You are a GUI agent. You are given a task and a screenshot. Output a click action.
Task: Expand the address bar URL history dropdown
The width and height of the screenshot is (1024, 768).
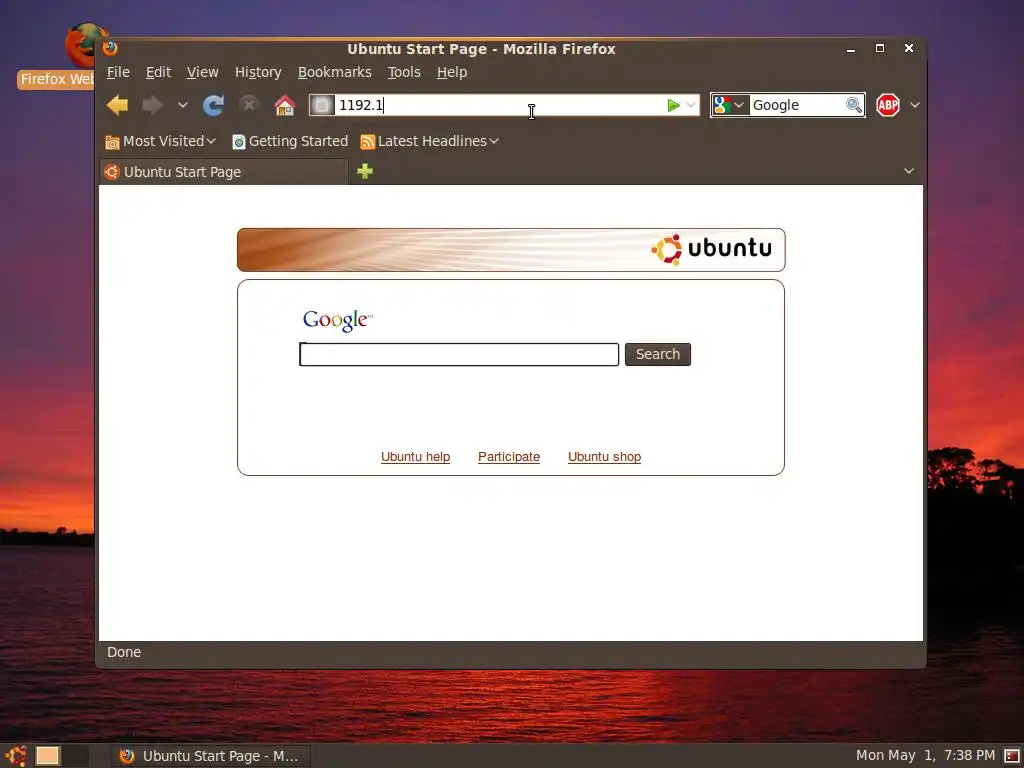click(x=691, y=105)
